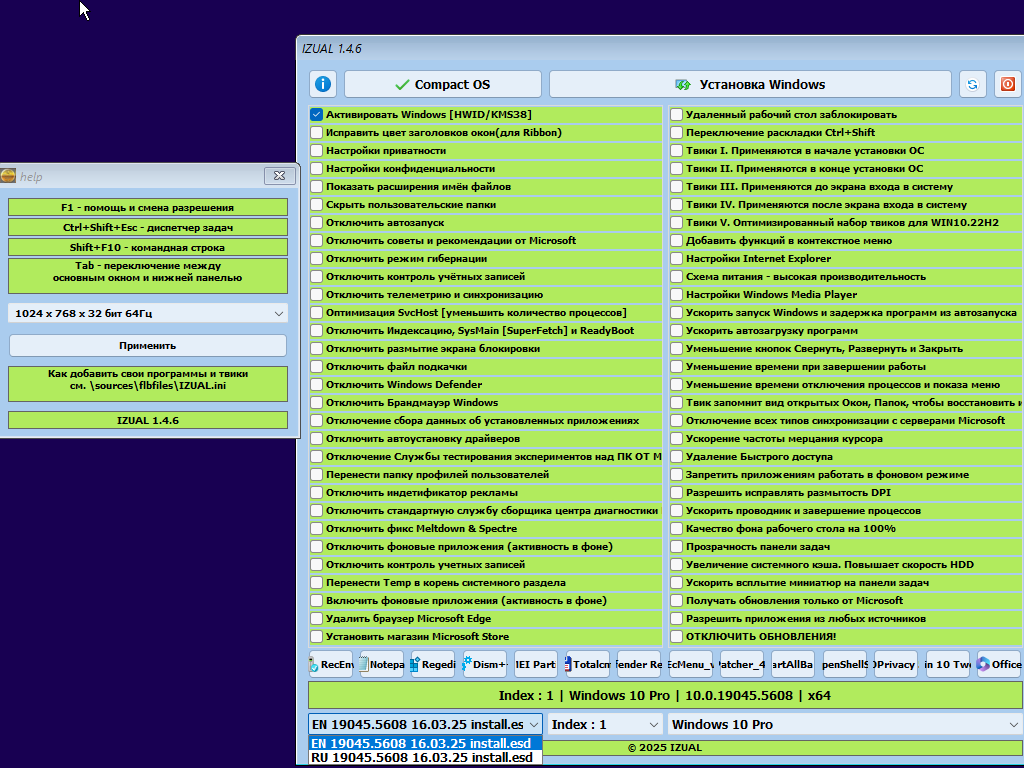Select RU 19045.5608 install.esd list entry
The width and height of the screenshot is (1024, 768).
pyautogui.click(x=425, y=758)
